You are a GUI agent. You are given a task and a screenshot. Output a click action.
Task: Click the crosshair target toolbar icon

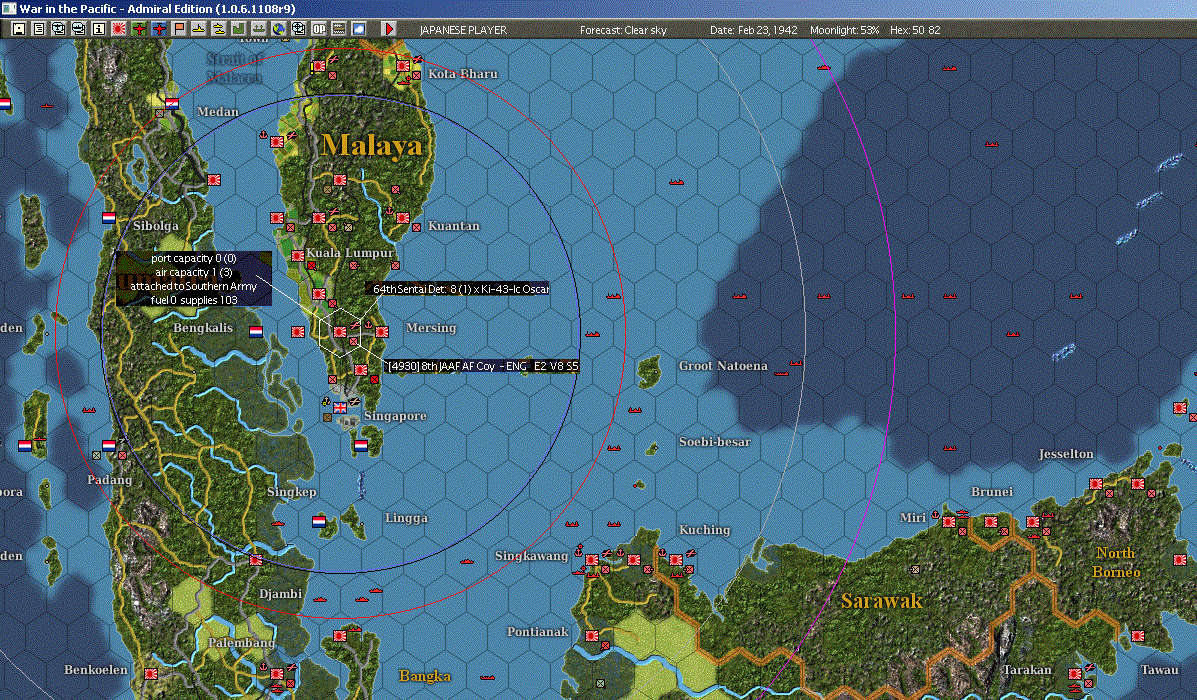point(298,29)
